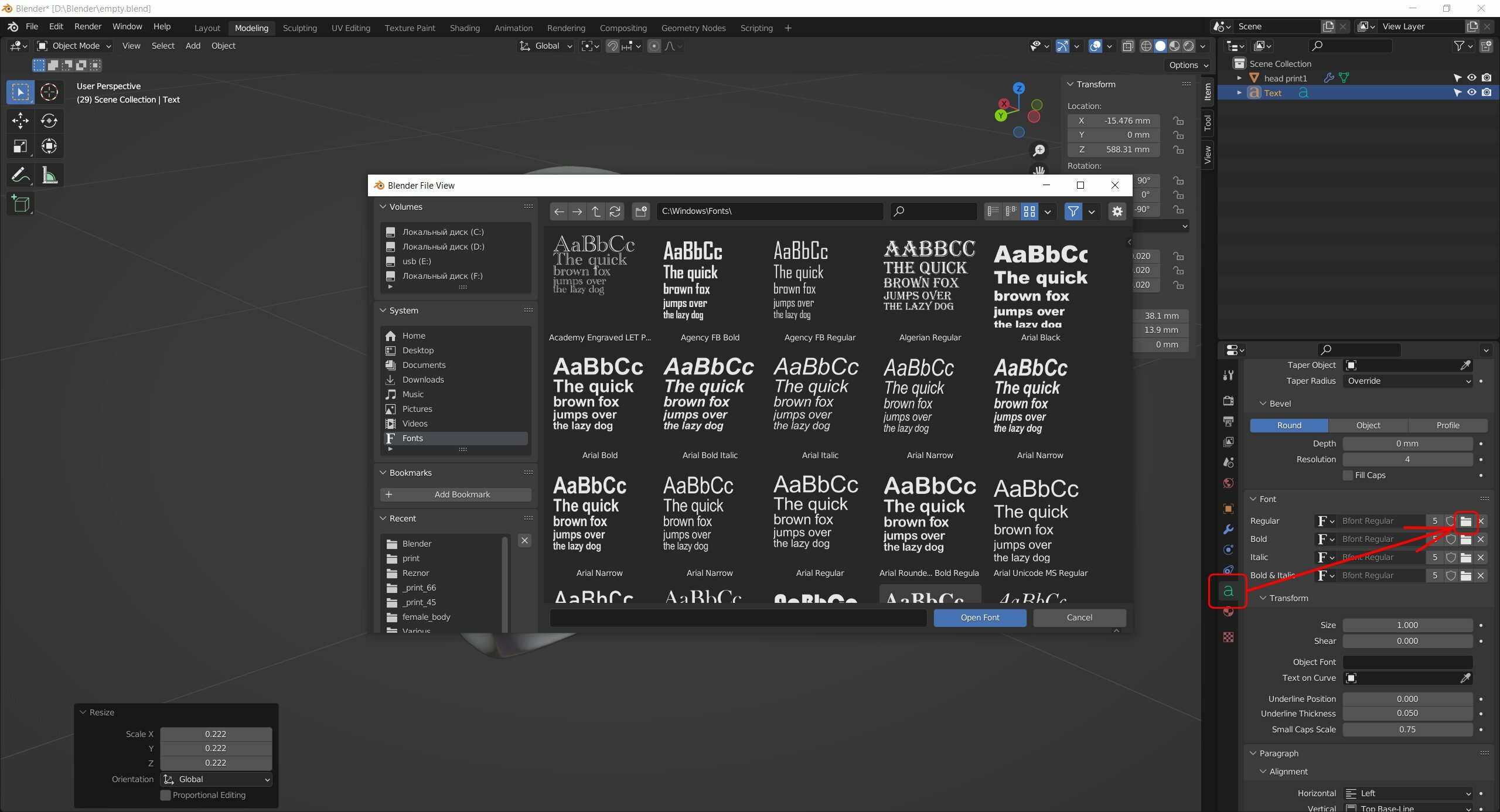
Task: Expand head print1 in the outliner
Action: (x=1239, y=78)
